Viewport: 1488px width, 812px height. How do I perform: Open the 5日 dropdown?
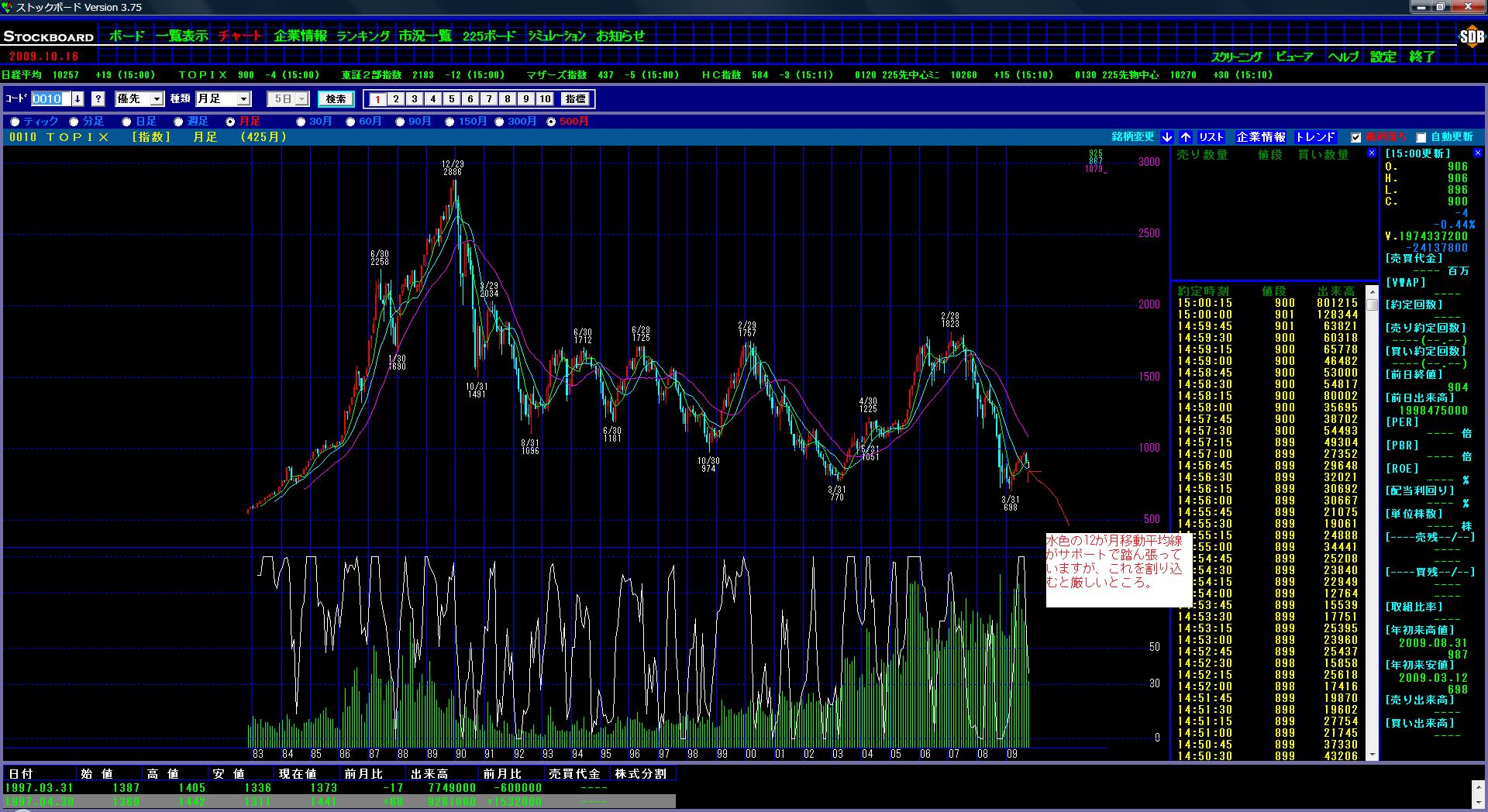301,99
